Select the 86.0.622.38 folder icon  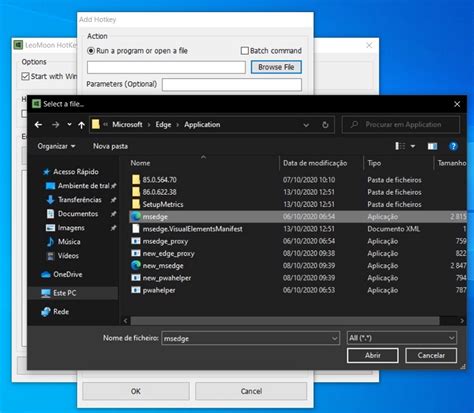[x=136, y=192]
